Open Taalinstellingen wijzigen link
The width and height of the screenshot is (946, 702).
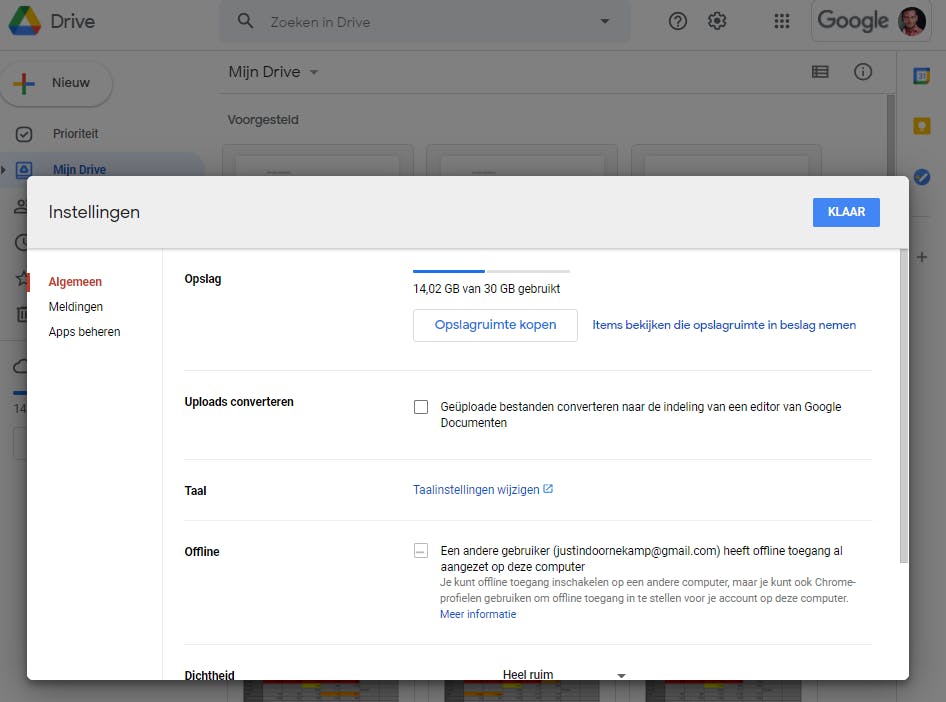[476, 490]
